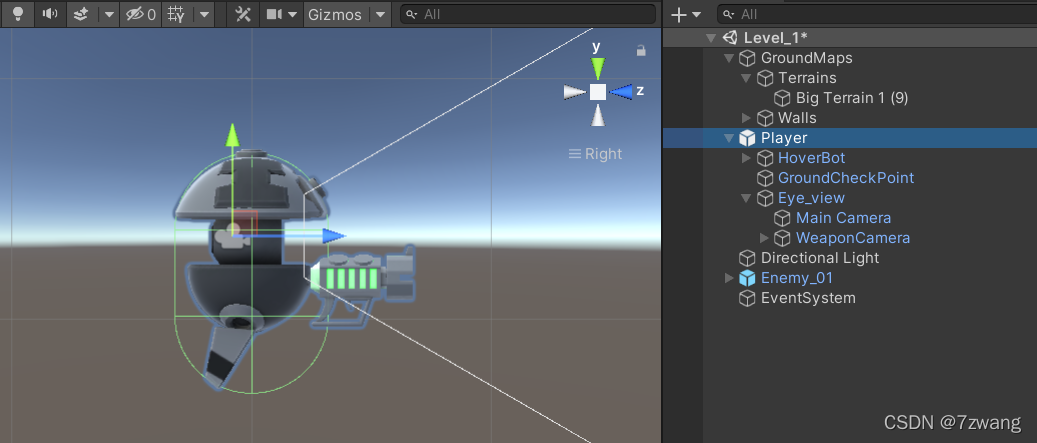Click Directional Light cube icon
Viewport: 1037px width, 443px height.
pos(747,258)
